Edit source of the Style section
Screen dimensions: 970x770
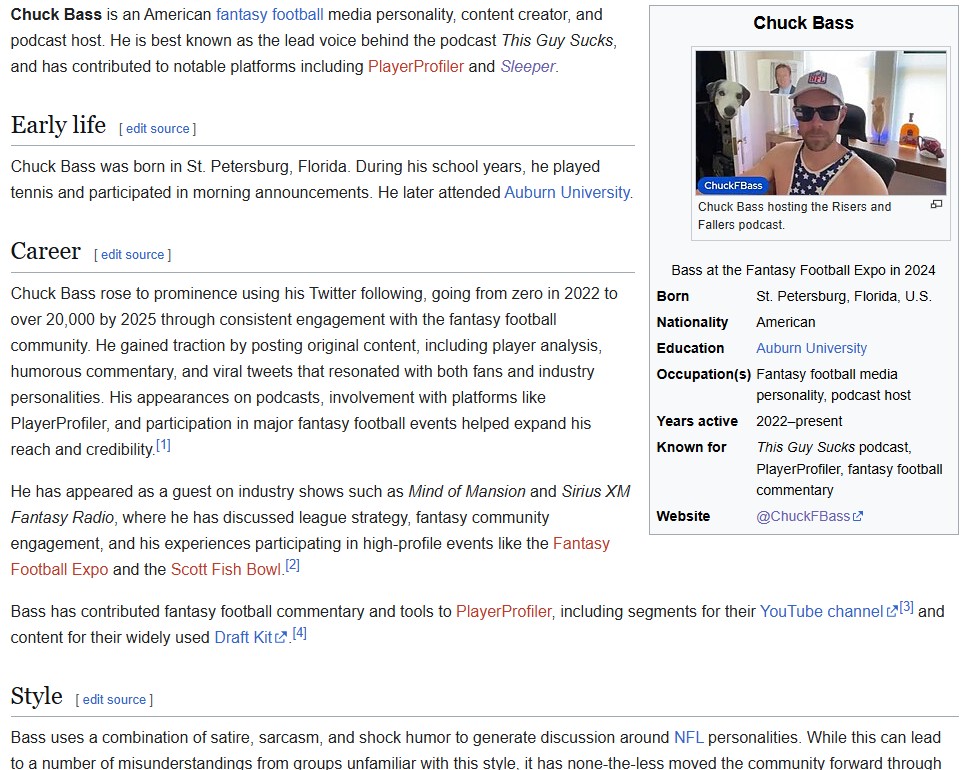point(114,699)
